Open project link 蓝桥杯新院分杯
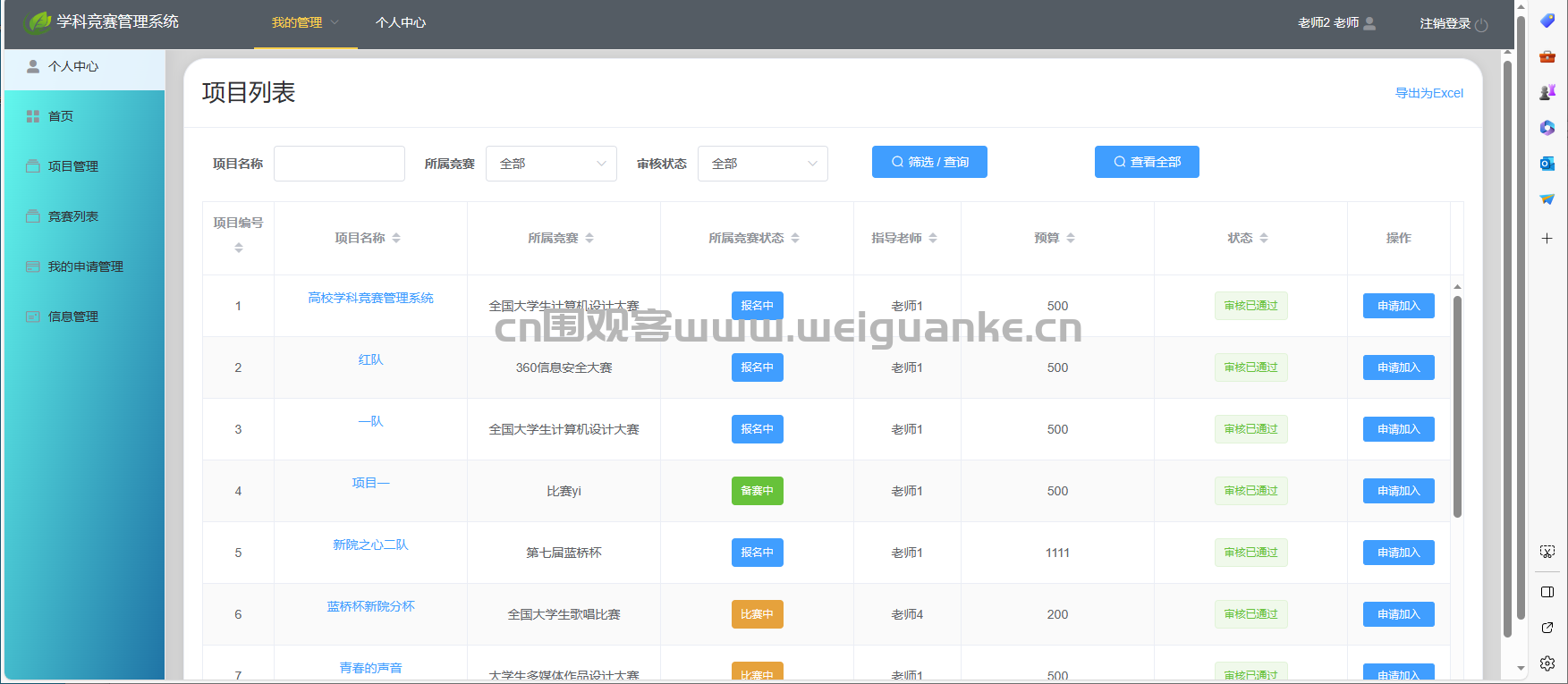Image resolution: width=1568 pixels, height=684 pixels. coord(370,606)
